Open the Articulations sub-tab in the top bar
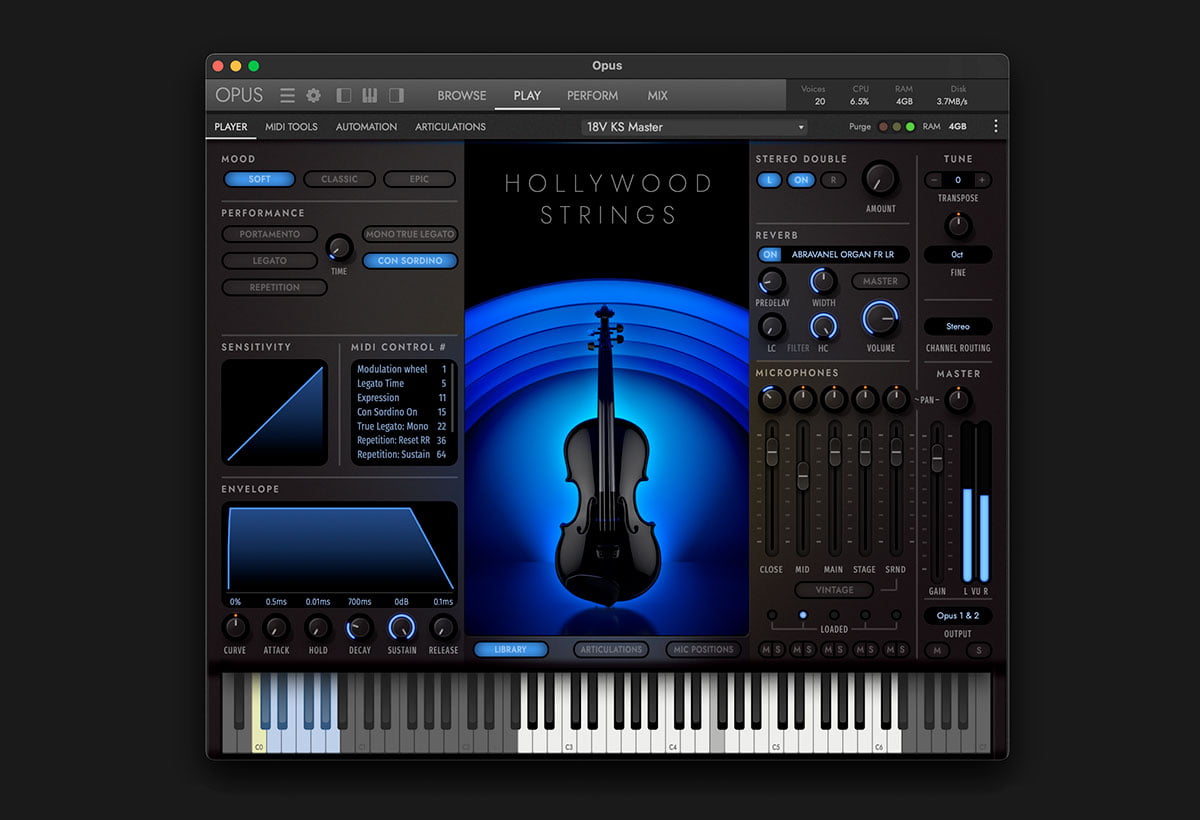 (450, 127)
